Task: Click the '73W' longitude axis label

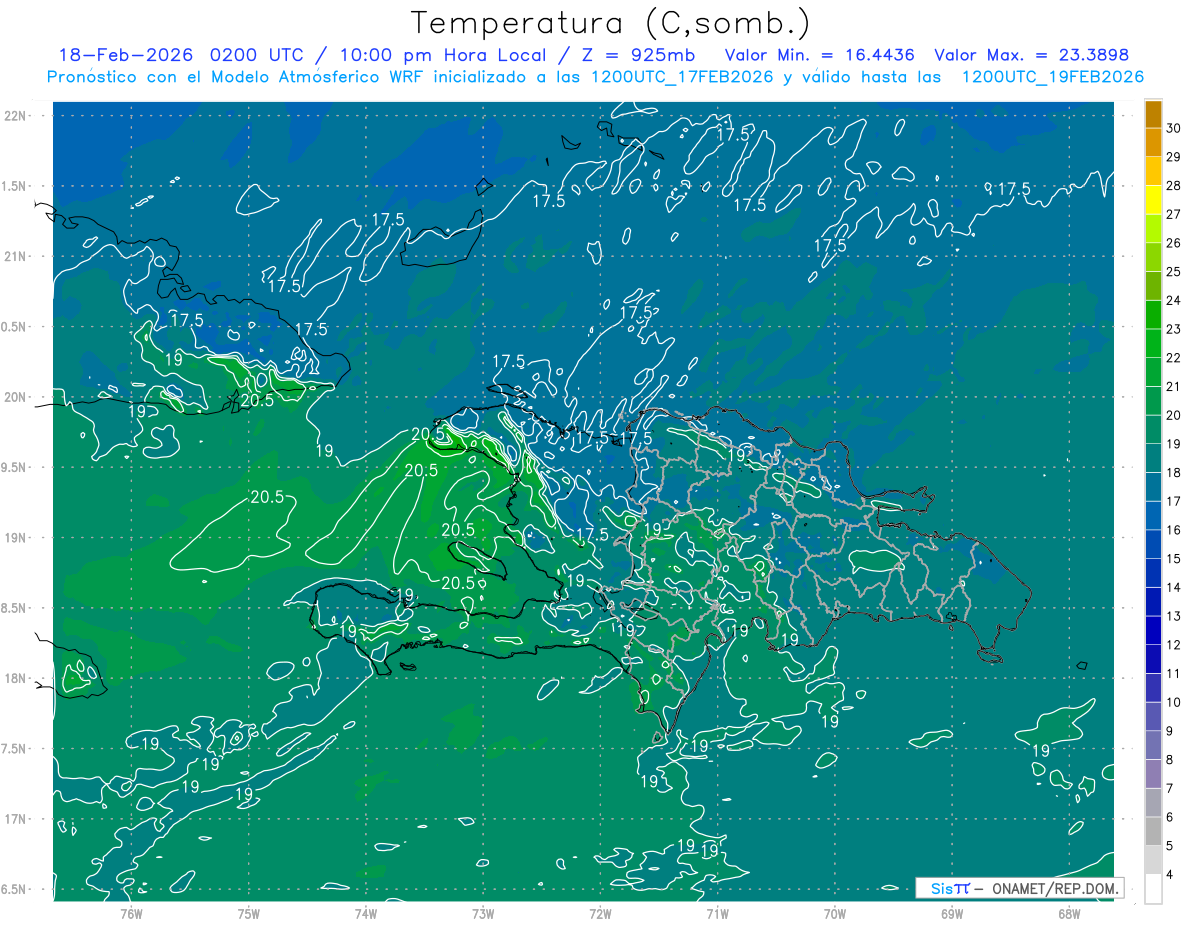Action: click(483, 914)
